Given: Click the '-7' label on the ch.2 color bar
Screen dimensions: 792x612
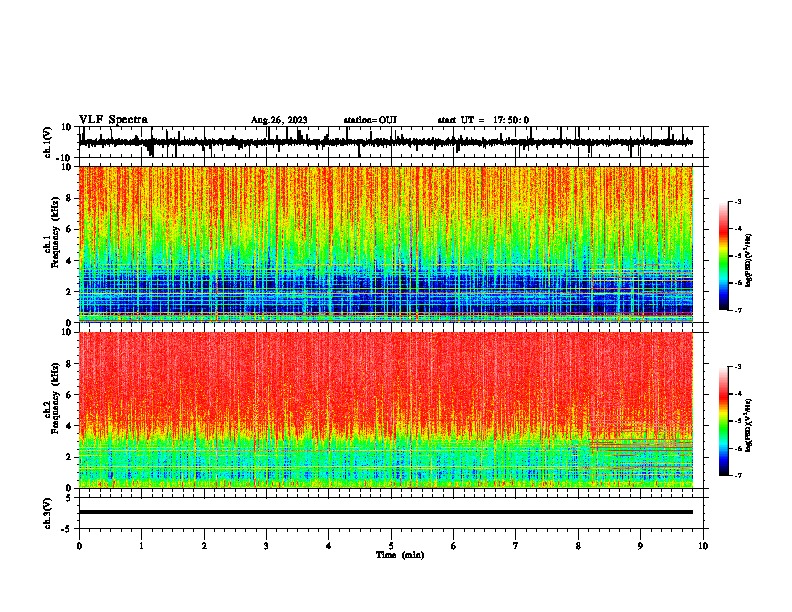Looking at the screenshot, I should tap(738, 475).
